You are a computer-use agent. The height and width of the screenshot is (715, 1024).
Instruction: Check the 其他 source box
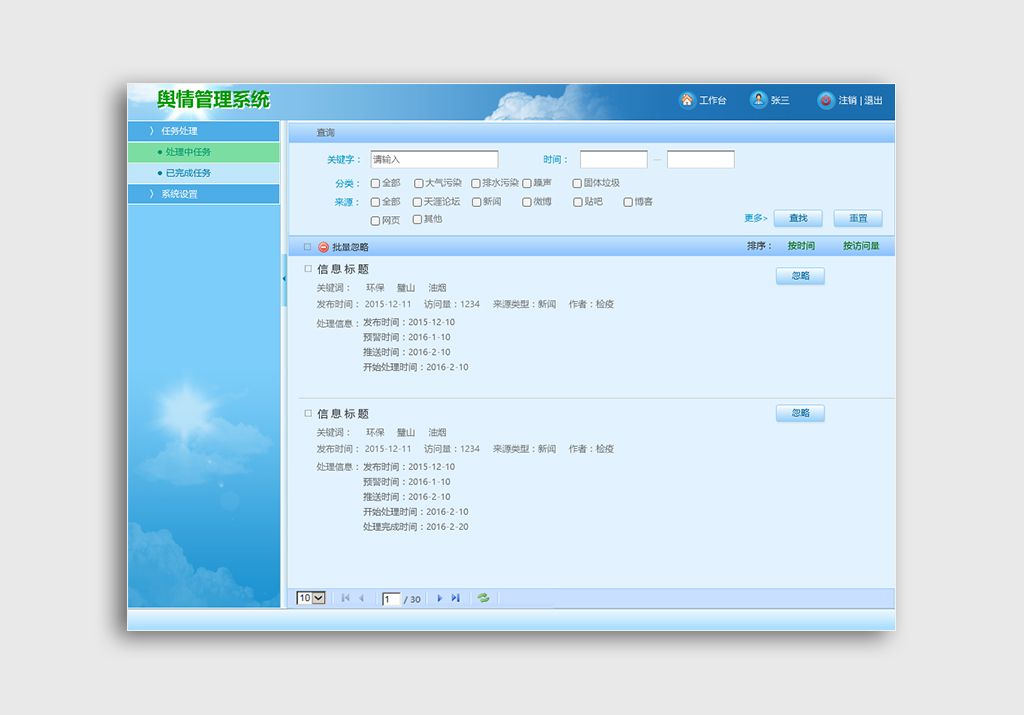(417, 219)
